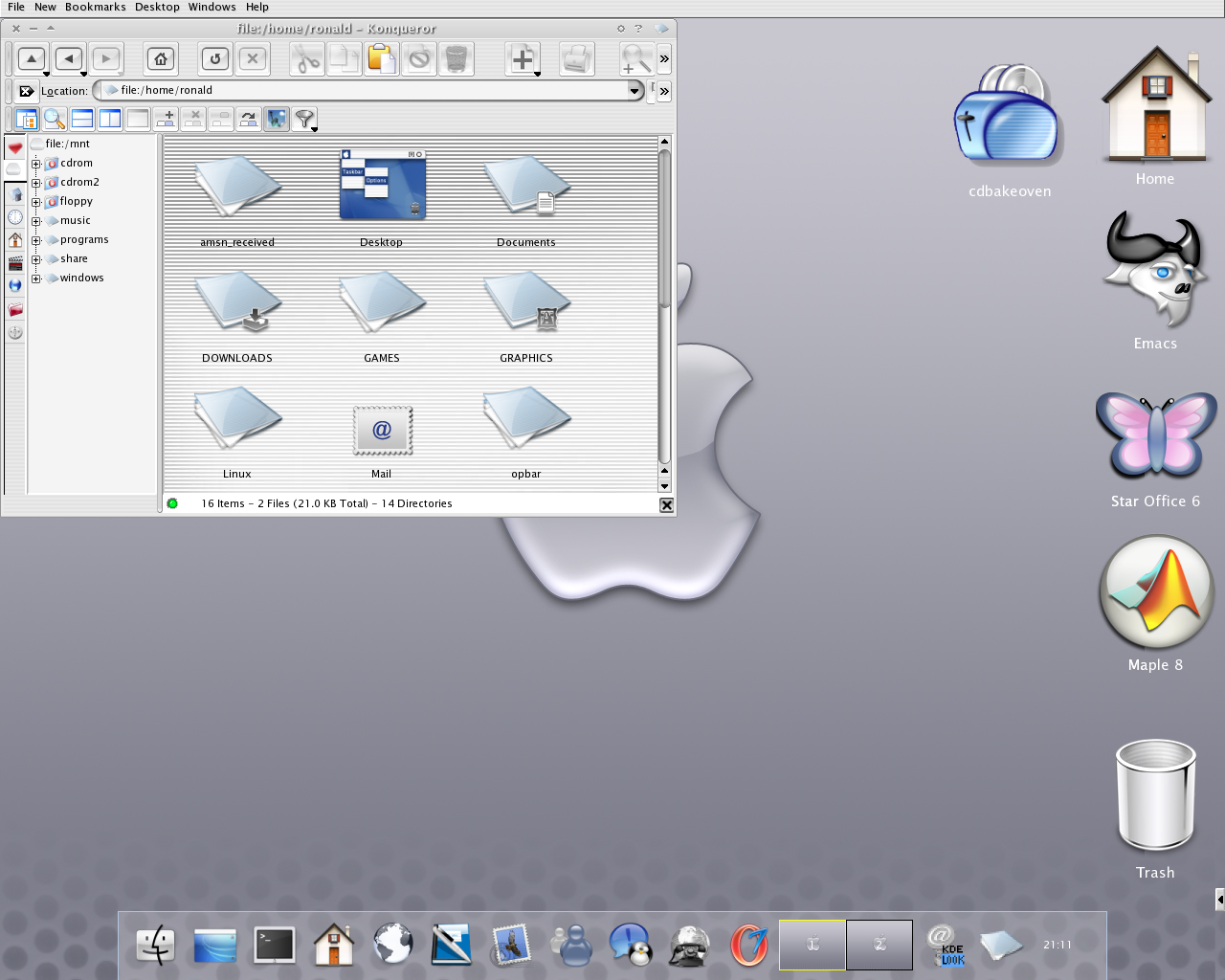
Task: Expand the cdrom tree node
Action: (35, 164)
